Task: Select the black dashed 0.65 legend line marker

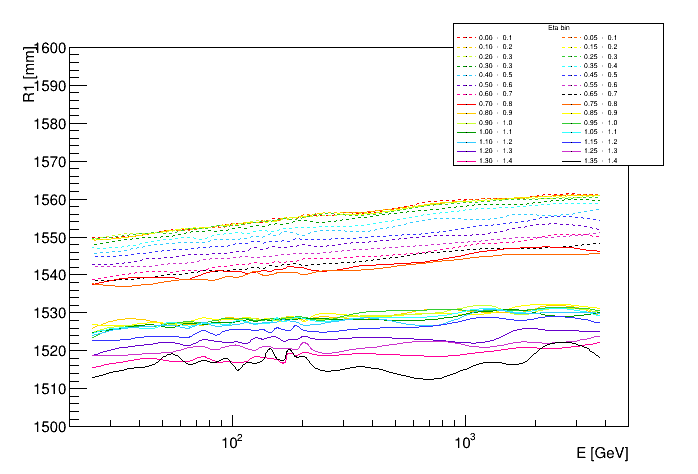Action: (571, 94)
